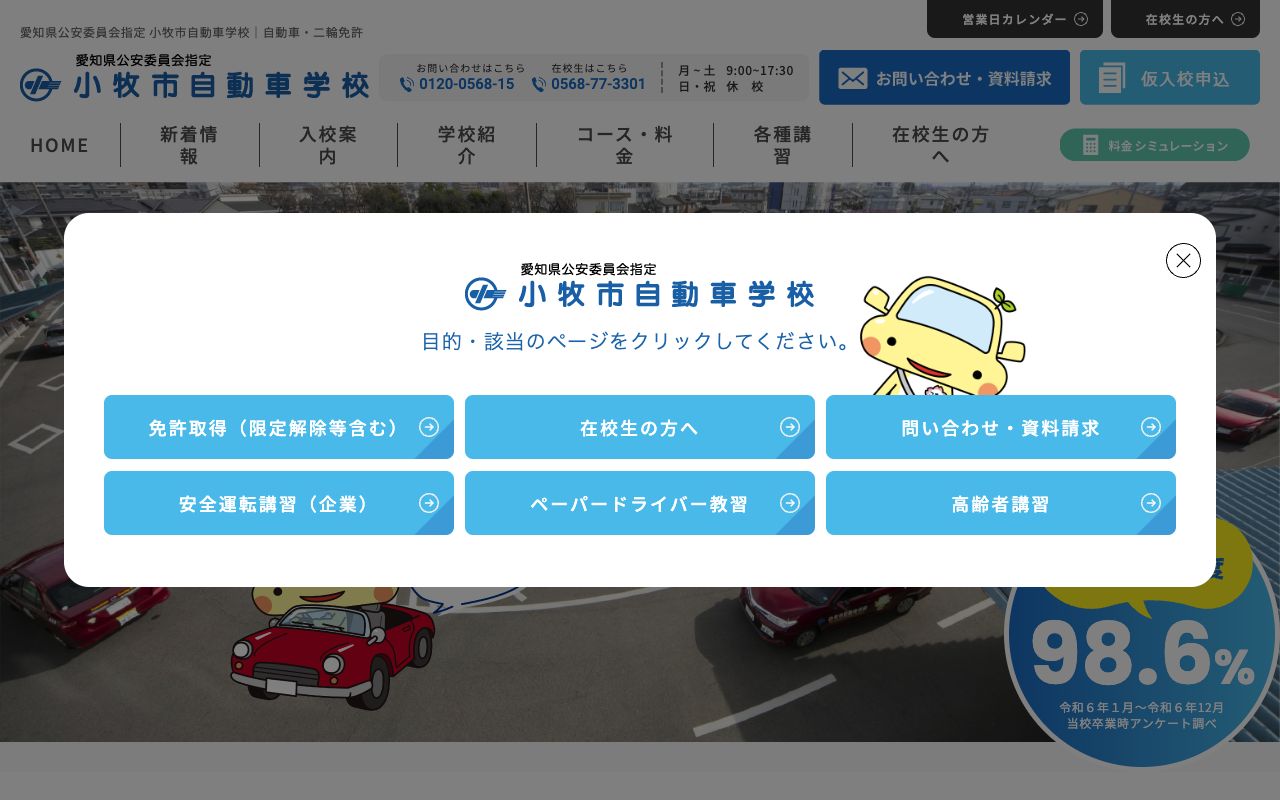1280x800 pixels.
Task: Click the document icon beside 仮入校申込
Action: (x=1112, y=77)
